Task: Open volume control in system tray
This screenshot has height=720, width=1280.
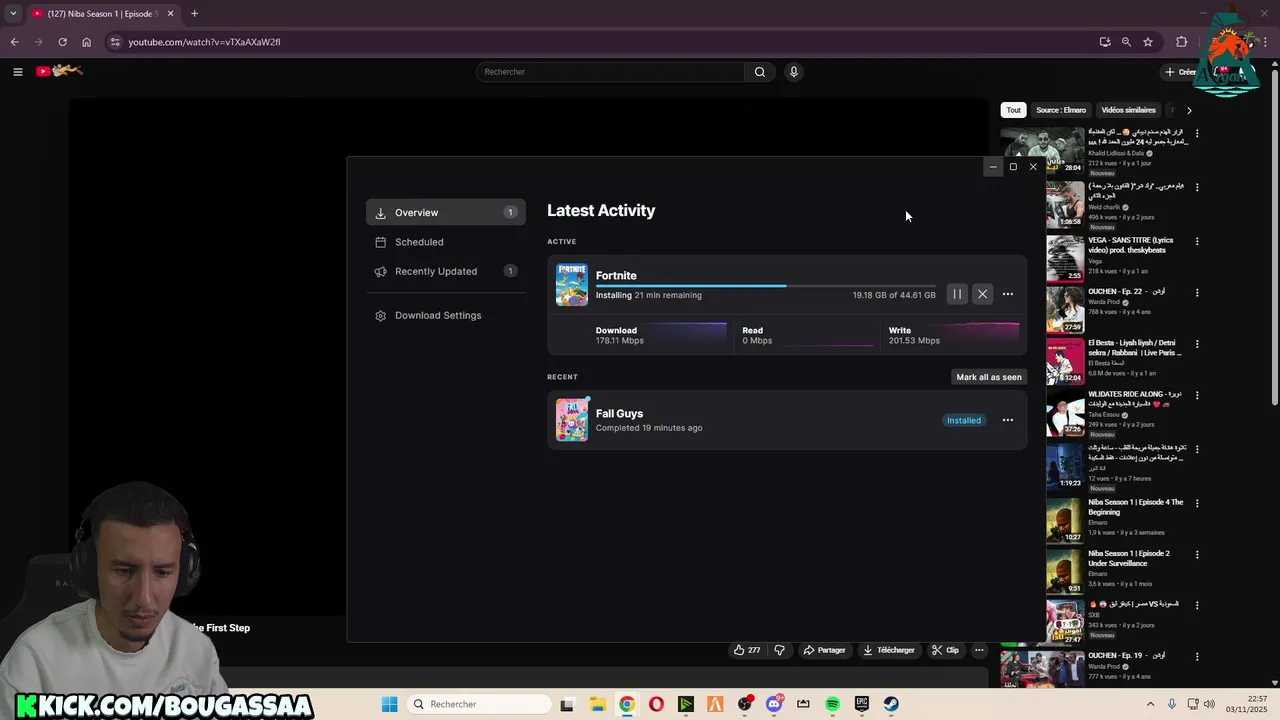Action: [1209, 704]
